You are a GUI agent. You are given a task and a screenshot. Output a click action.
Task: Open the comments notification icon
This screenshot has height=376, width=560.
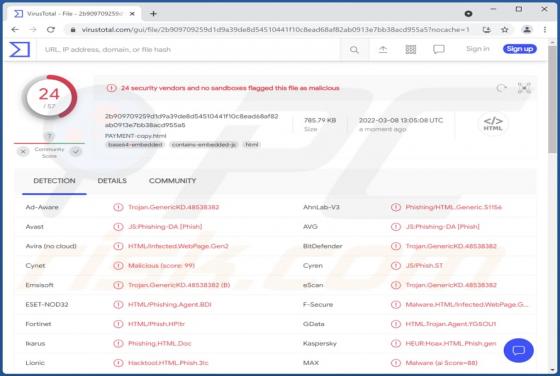[439, 49]
